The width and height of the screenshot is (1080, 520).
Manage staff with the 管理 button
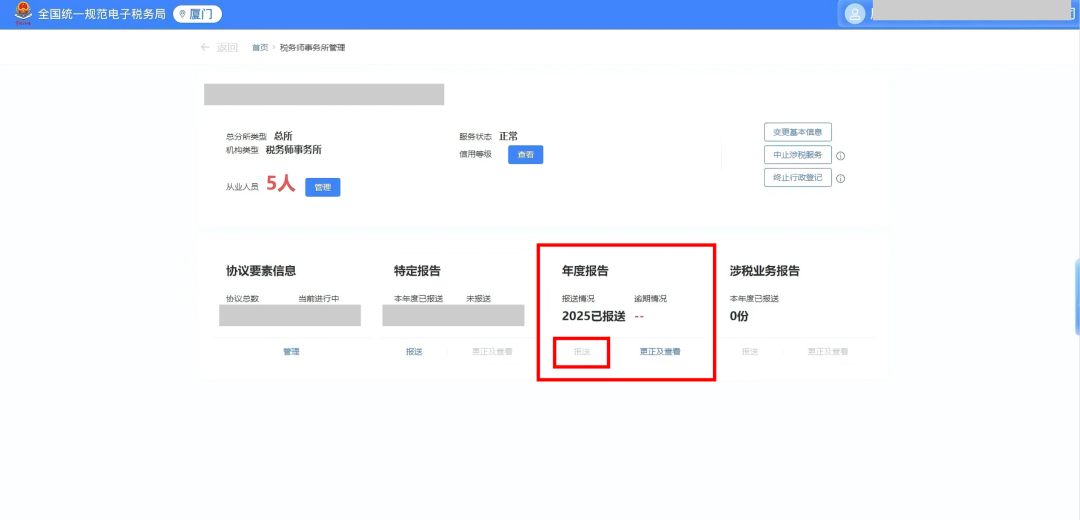[x=322, y=187]
